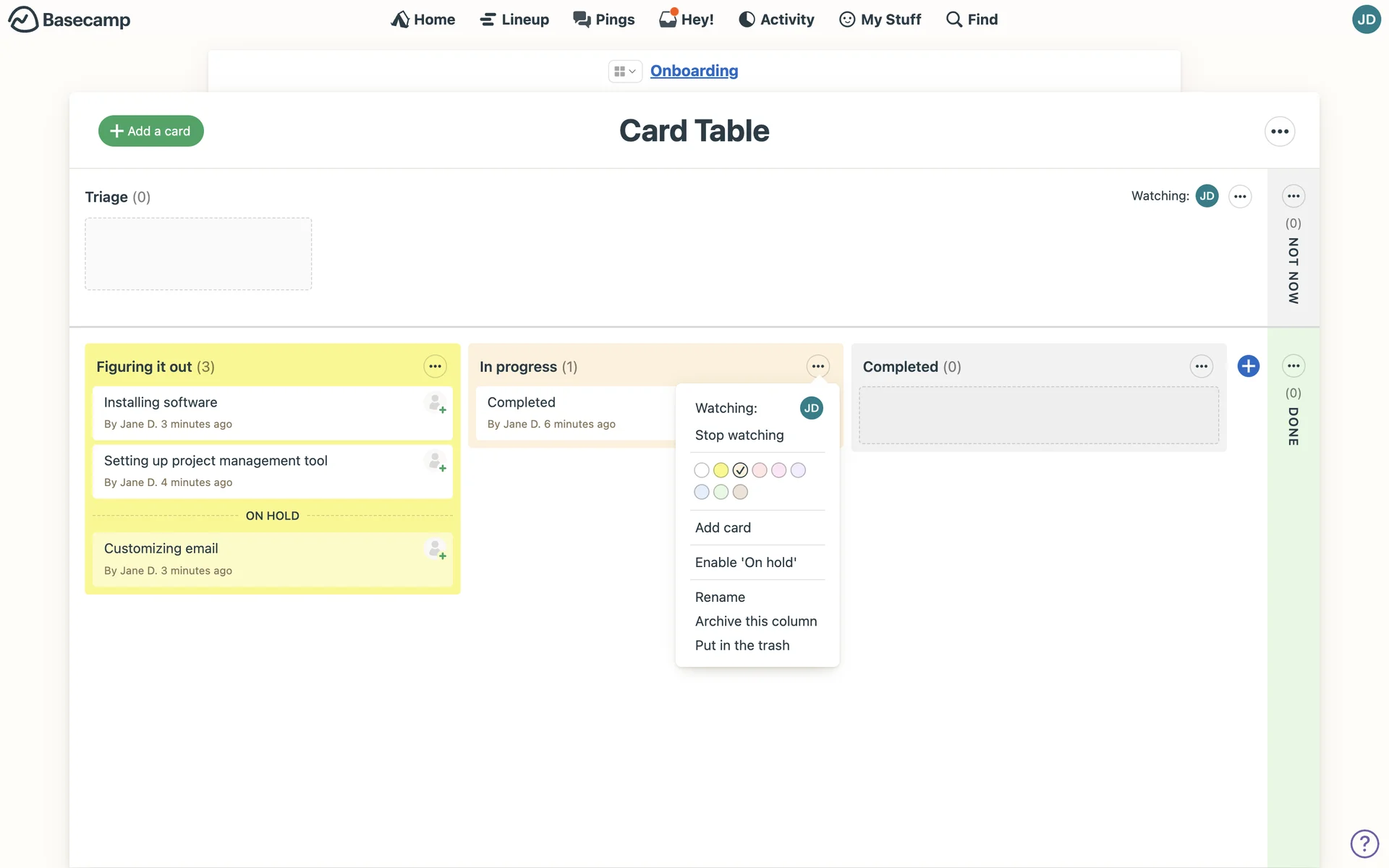Open the Onboarding project link
Image resolution: width=1389 pixels, height=868 pixels.
pyautogui.click(x=693, y=71)
